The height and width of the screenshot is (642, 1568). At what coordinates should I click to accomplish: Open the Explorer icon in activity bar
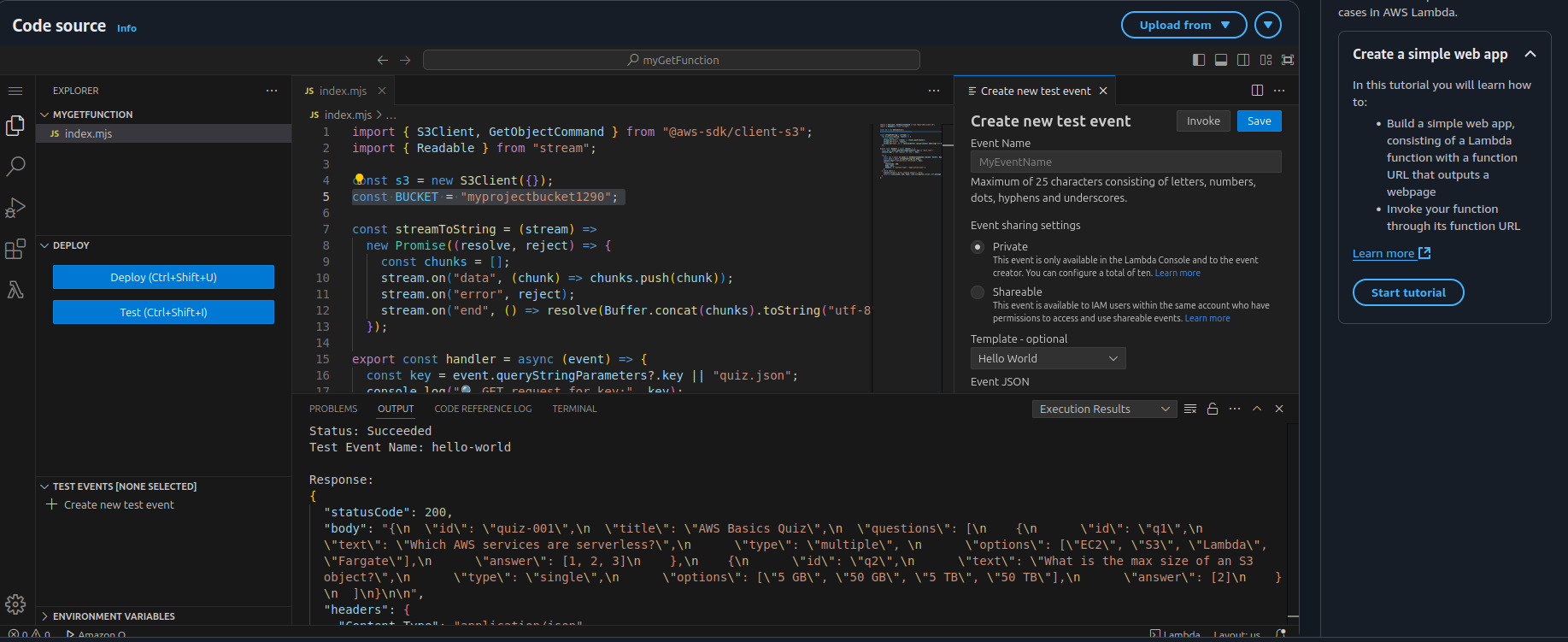point(15,127)
